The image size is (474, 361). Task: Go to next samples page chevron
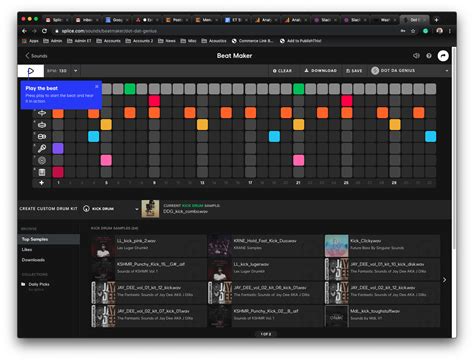[x=444, y=280]
